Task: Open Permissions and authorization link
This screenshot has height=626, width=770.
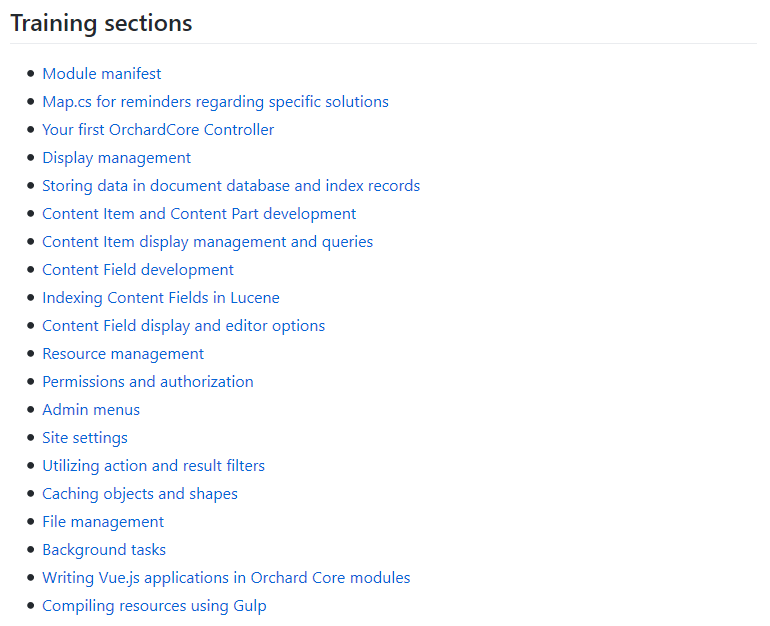Action: (148, 381)
